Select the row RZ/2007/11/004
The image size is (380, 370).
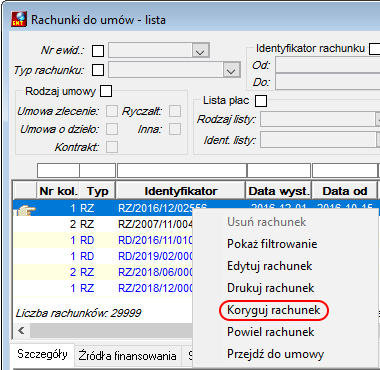(103, 224)
